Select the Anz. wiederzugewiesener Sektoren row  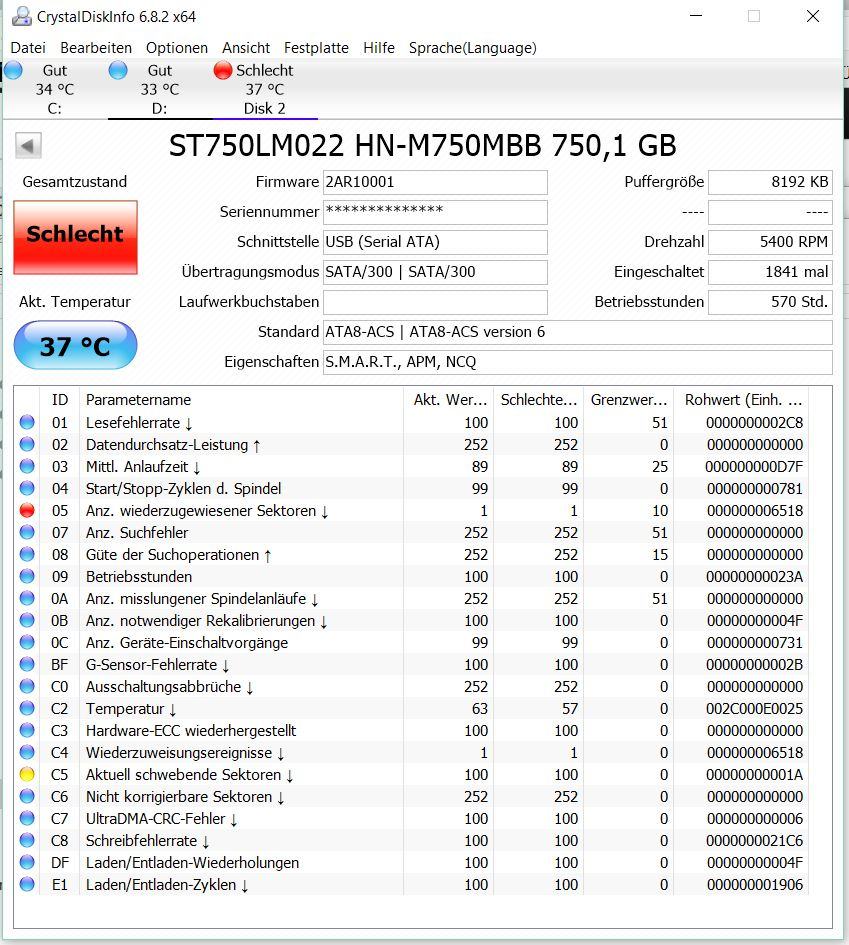coord(412,510)
